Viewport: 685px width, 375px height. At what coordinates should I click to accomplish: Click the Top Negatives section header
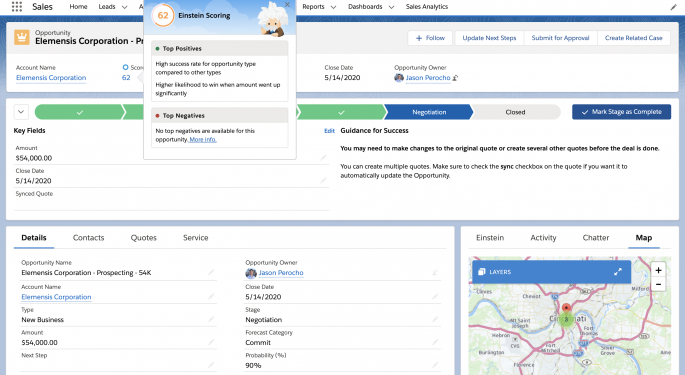click(x=220, y=115)
